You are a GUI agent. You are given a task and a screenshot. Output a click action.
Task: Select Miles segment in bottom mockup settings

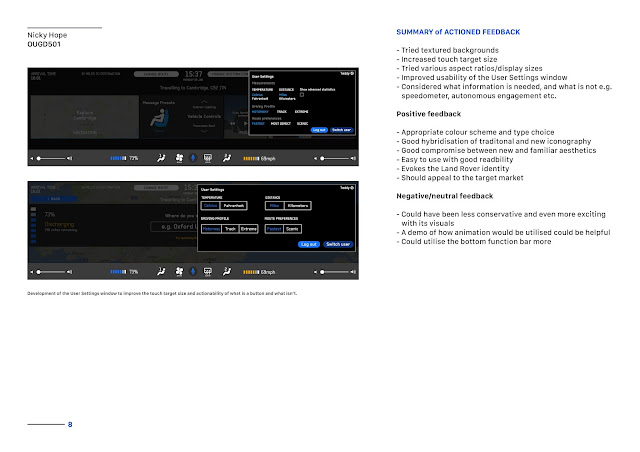tap(274, 206)
